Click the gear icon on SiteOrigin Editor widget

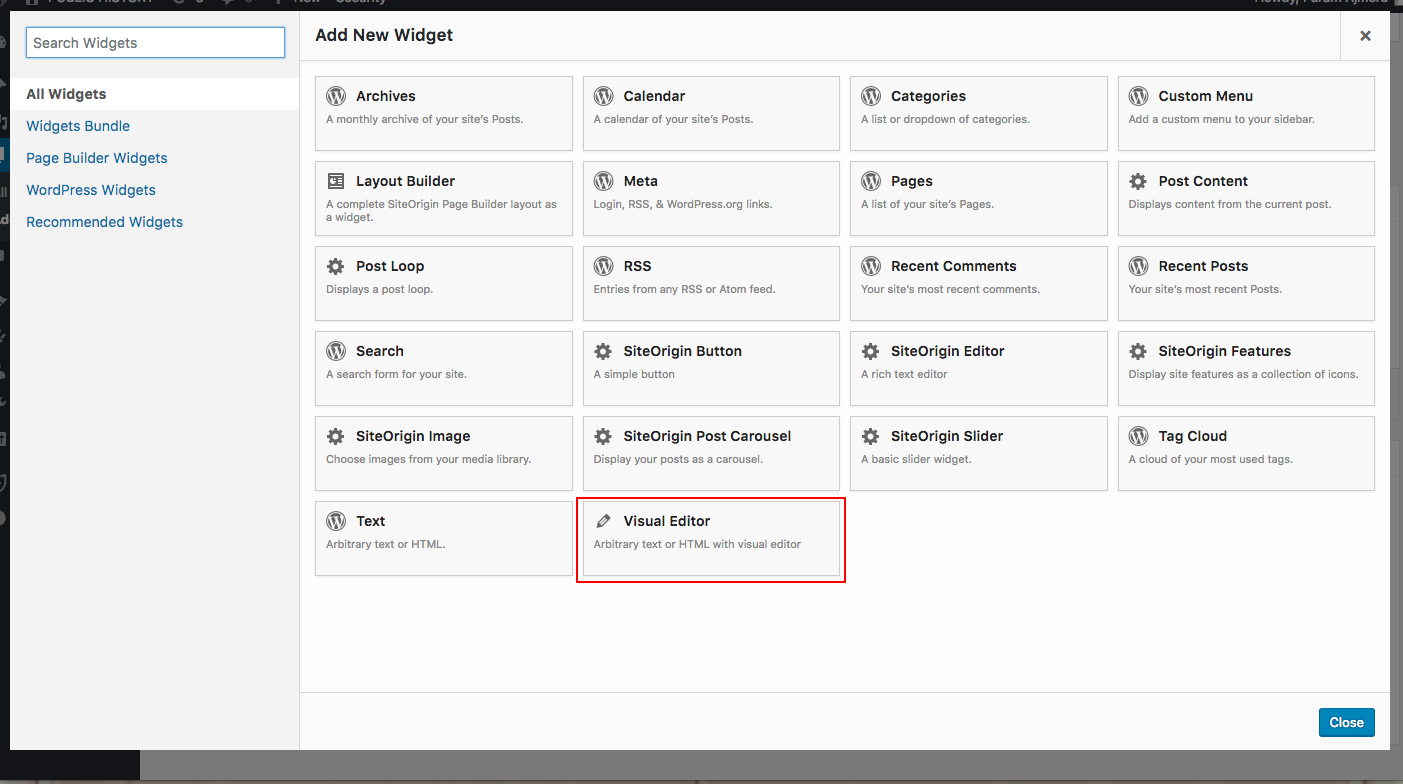click(871, 351)
